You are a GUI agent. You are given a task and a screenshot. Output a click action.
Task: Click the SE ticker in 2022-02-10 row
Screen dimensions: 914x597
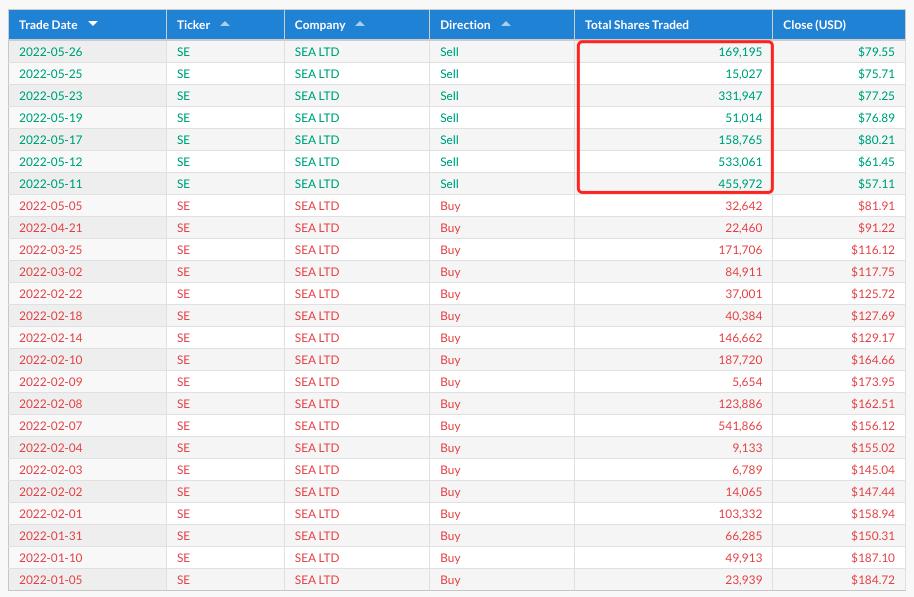pos(183,360)
